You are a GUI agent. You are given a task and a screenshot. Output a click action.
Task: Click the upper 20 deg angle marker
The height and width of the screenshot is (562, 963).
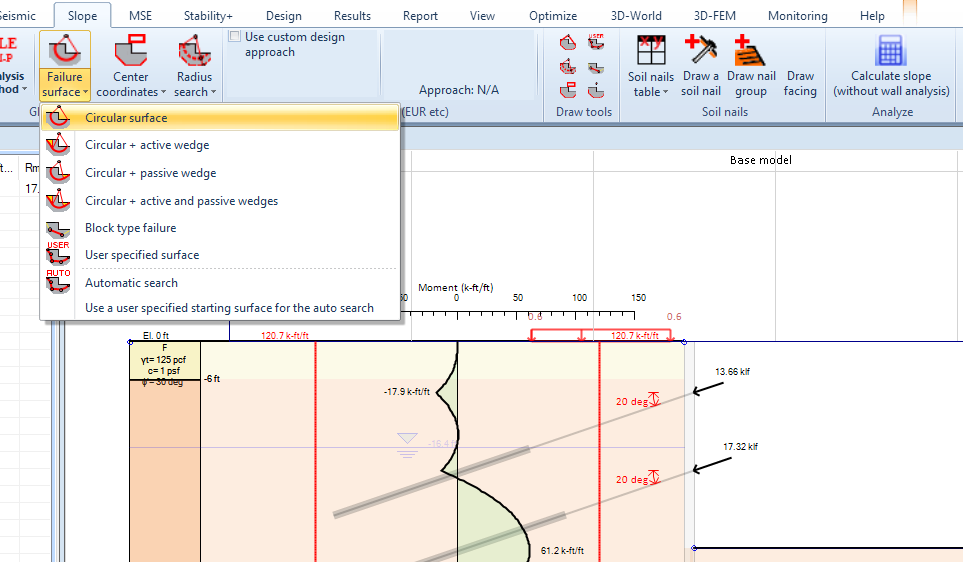coord(637,400)
